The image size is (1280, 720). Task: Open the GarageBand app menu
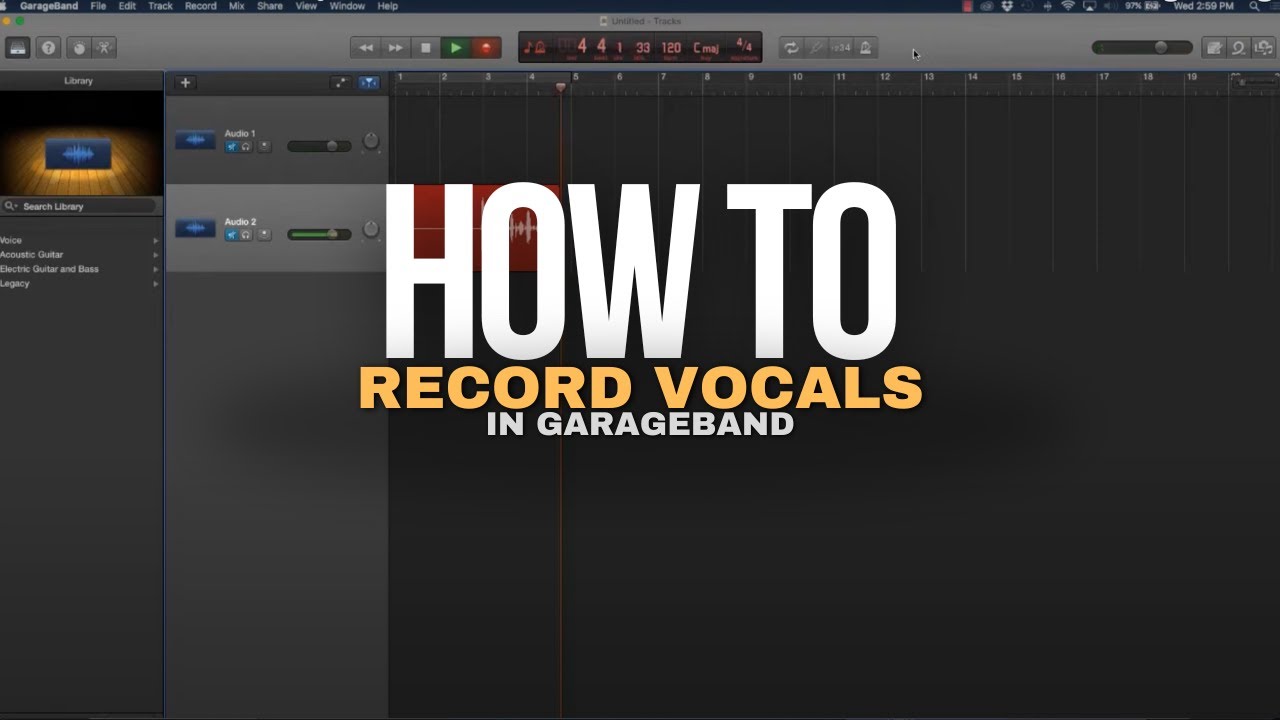[50, 6]
